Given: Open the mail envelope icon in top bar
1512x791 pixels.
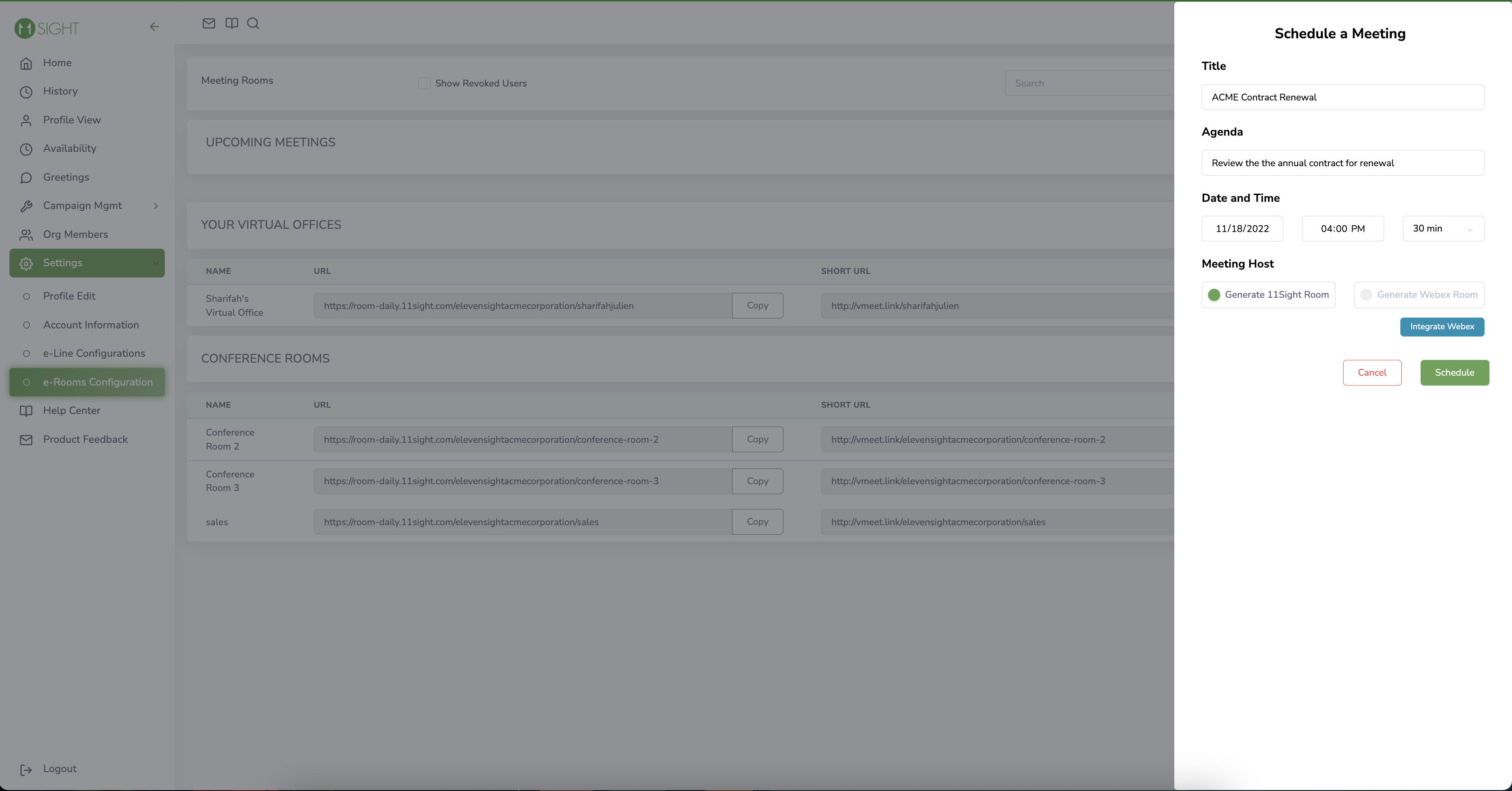Looking at the screenshot, I should (208, 23).
